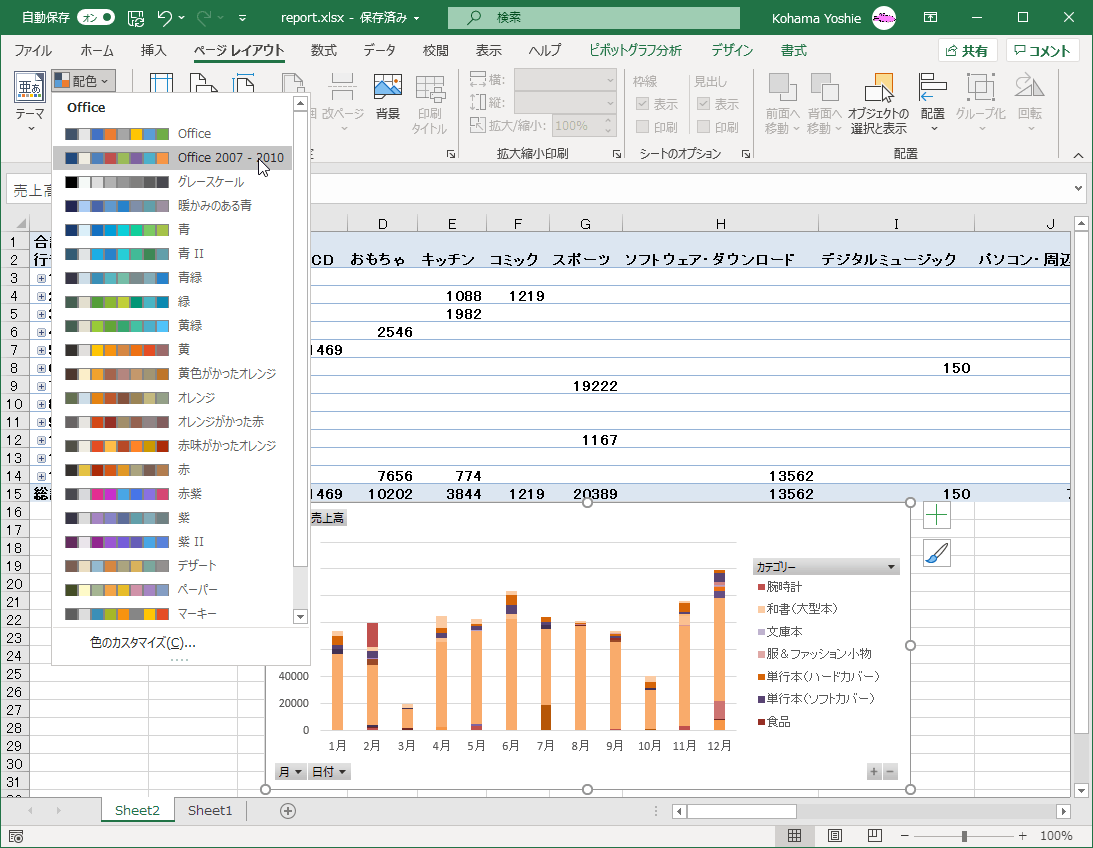1093x848 pixels.
Task: Click the chart styles paintbrush button
Action: [936, 553]
